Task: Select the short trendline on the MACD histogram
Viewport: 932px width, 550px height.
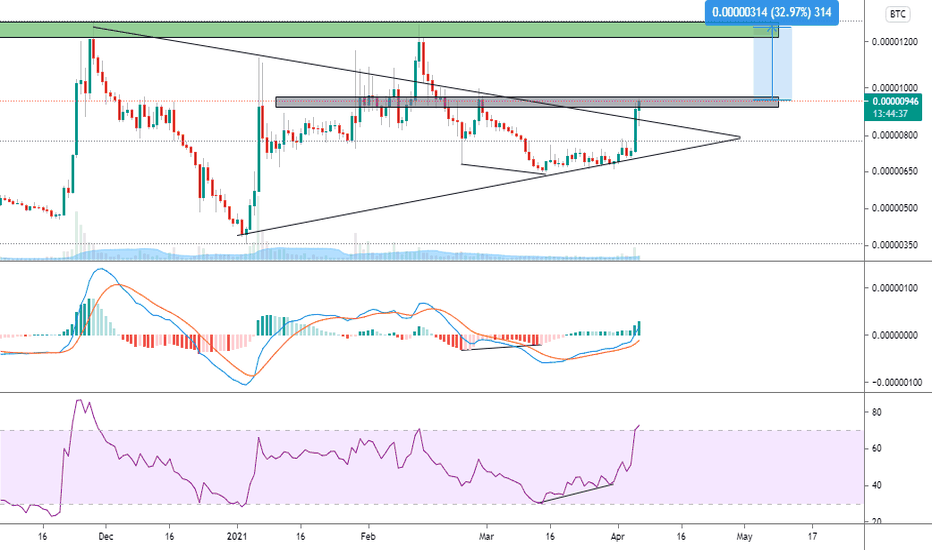Action: click(x=501, y=347)
